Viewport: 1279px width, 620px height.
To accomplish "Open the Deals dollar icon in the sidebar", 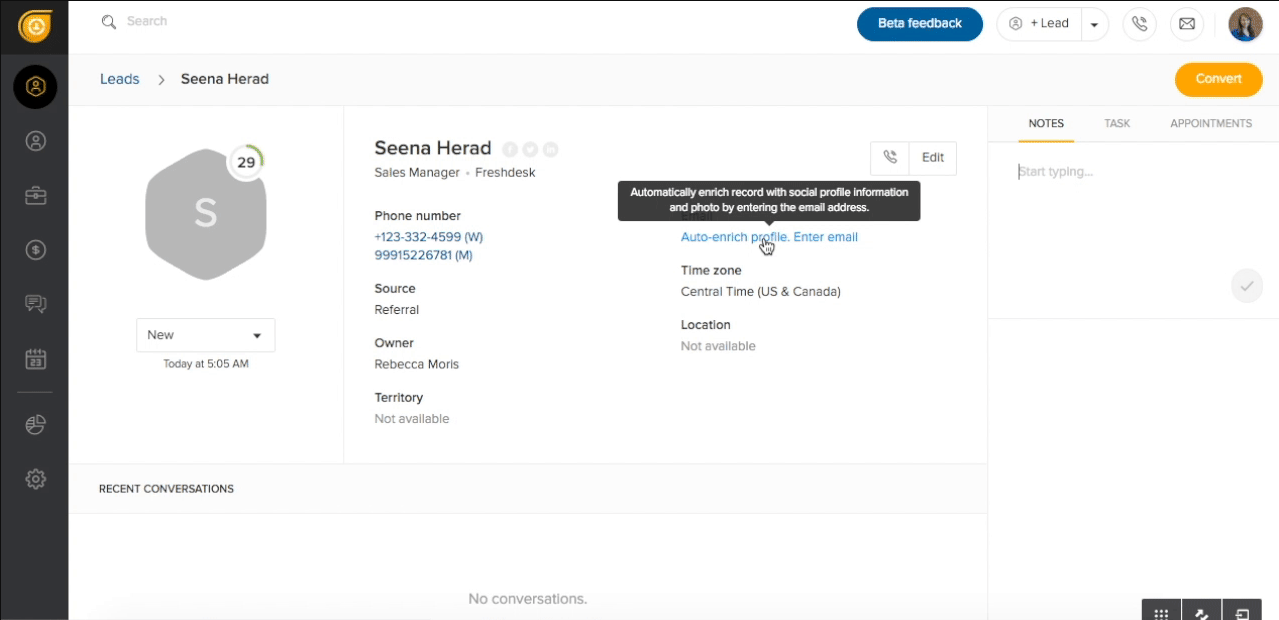I will click(35, 250).
